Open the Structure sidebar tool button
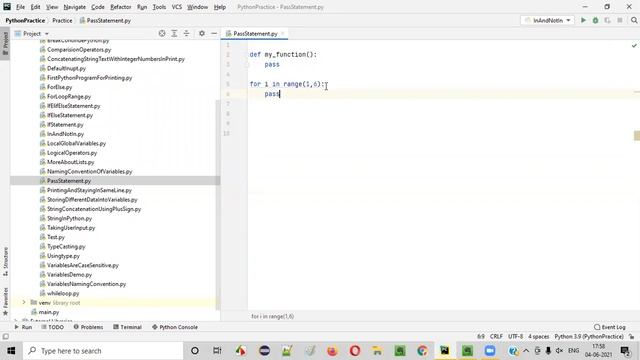 tap(5, 261)
